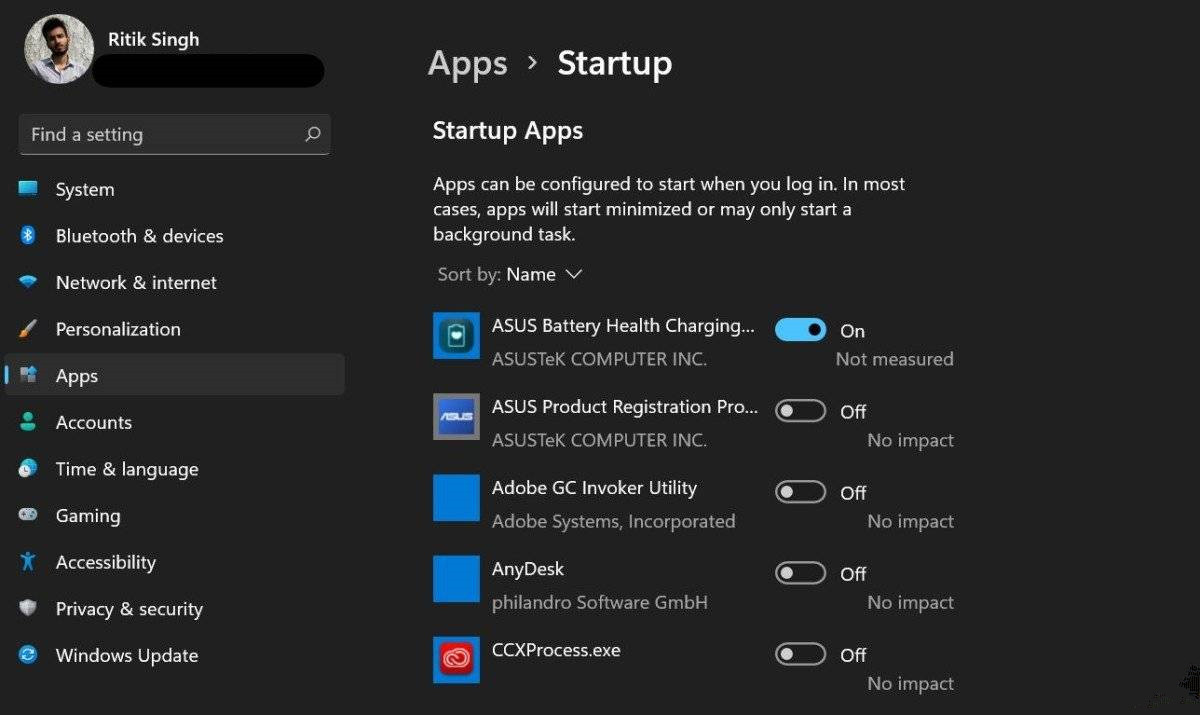Go to Windows Update settings
Screen dimensions: 1200x715
tap(126, 655)
